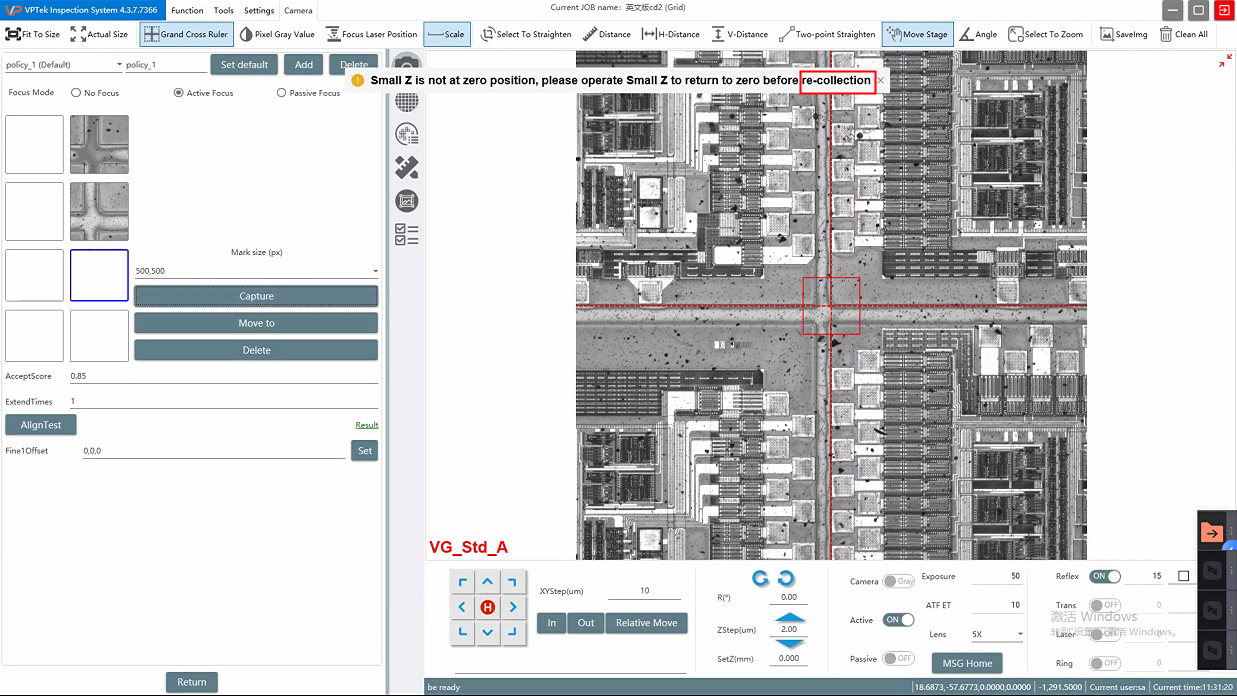
Task: Open the ruler and pencil sidebar icon
Action: (x=407, y=167)
